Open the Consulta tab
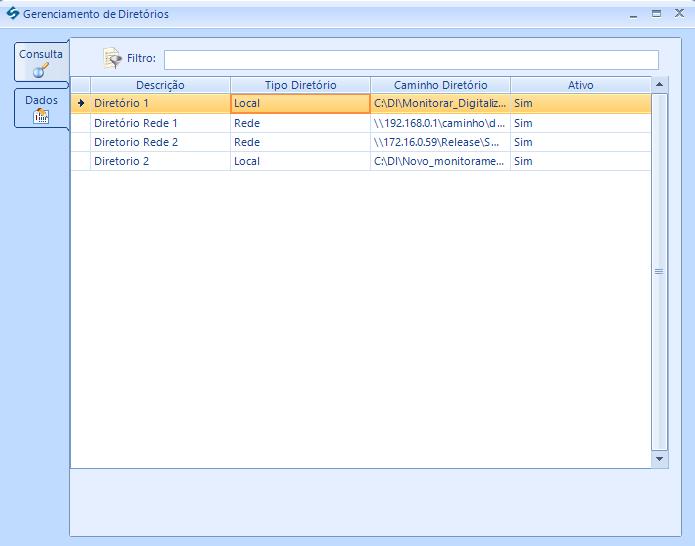Image resolution: width=695 pixels, height=546 pixels. tap(41, 62)
